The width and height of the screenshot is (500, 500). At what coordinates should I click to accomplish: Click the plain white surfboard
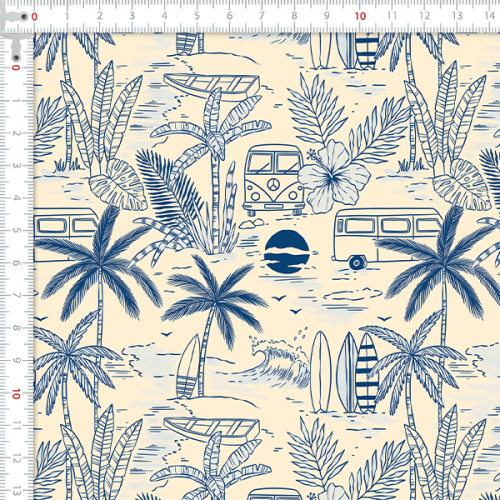[320, 372]
